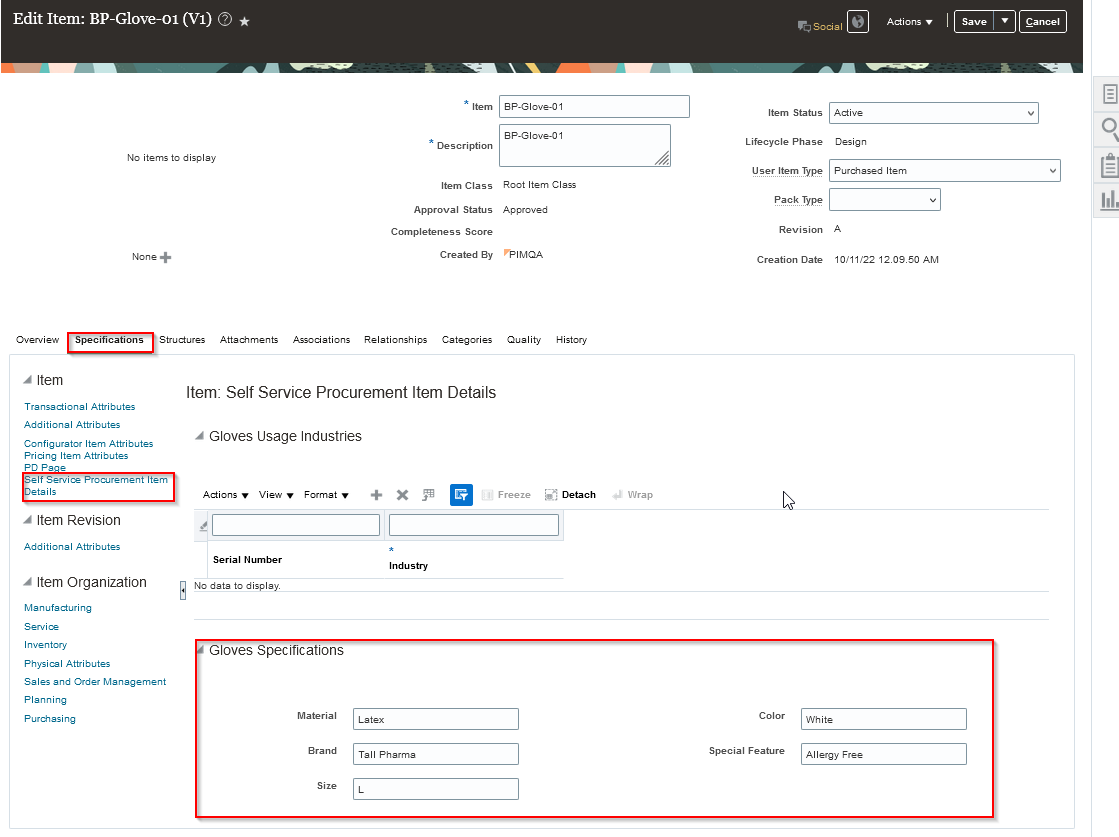Open the Actions menu in header
Image resolution: width=1119 pixels, height=837 pixels.
909,21
